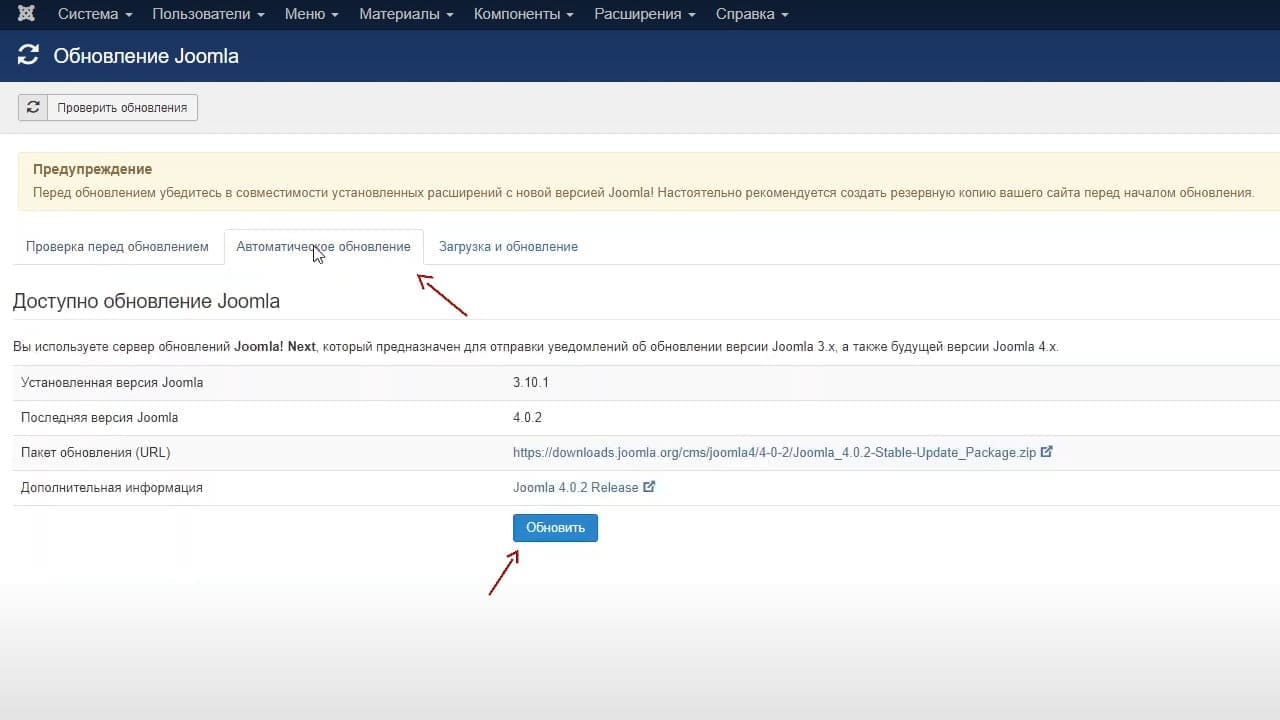Click the blue Обновить button
The height and width of the screenshot is (720, 1280).
555,528
